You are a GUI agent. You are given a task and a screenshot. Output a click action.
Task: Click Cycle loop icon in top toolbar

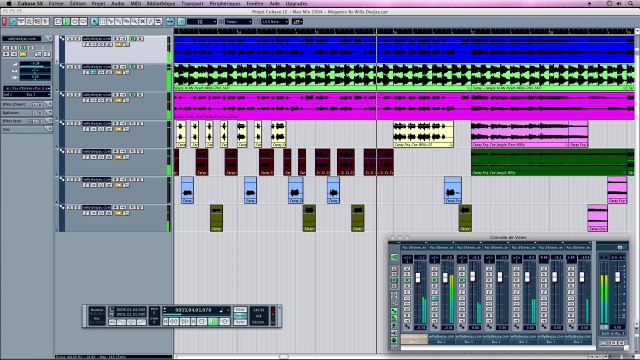point(83,21)
